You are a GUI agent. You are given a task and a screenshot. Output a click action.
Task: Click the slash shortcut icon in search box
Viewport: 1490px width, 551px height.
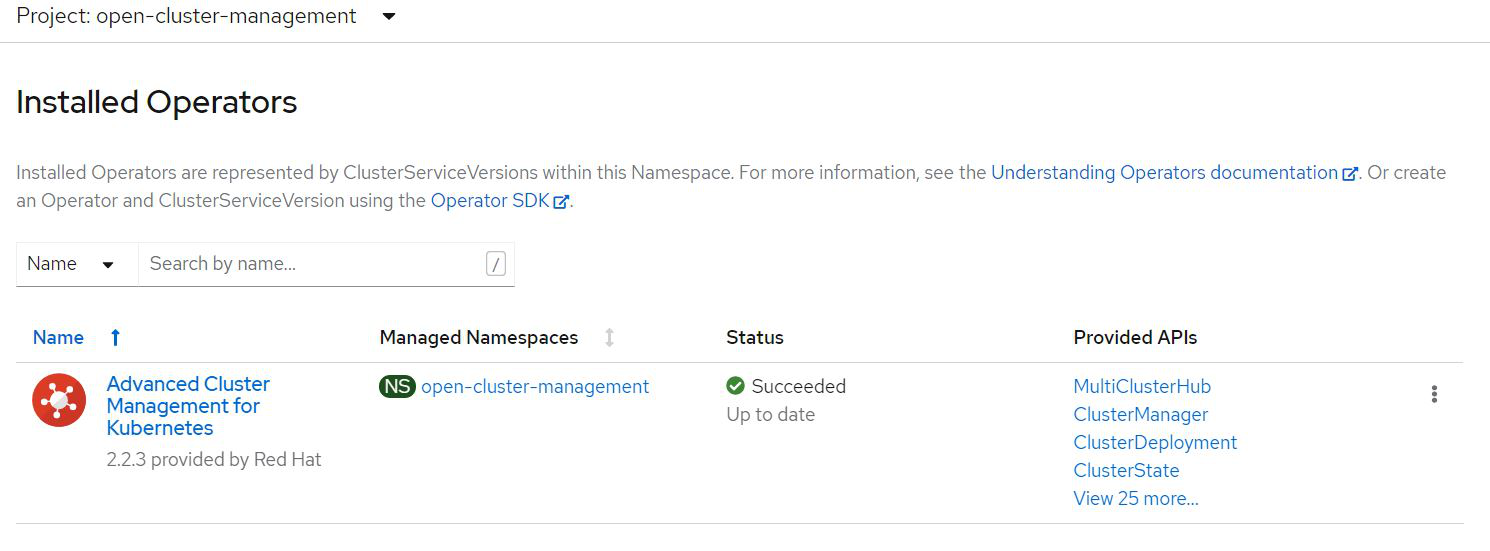pyautogui.click(x=496, y=264)
